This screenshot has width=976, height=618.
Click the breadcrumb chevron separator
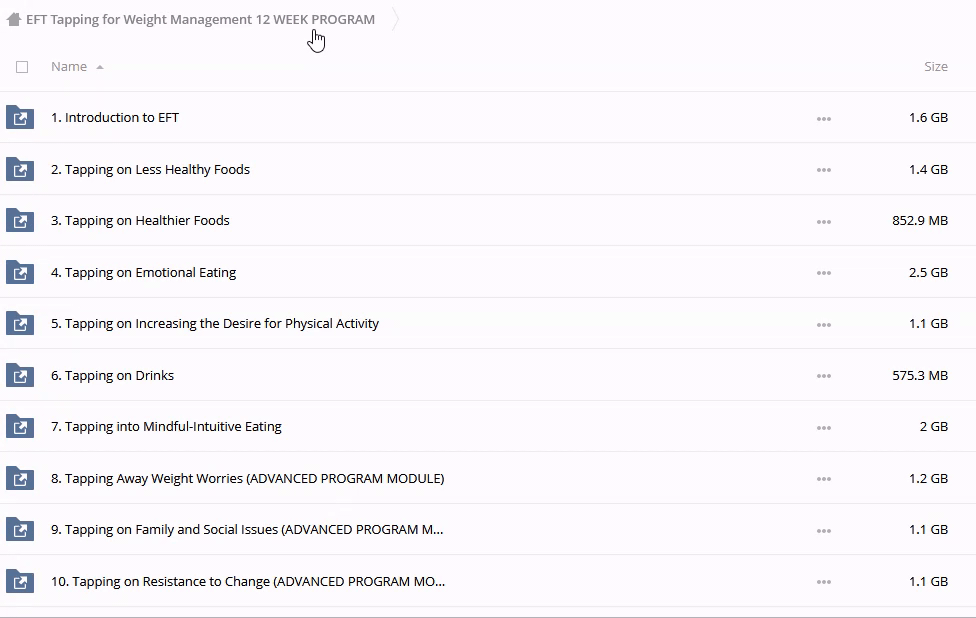[x=396, y=19]
